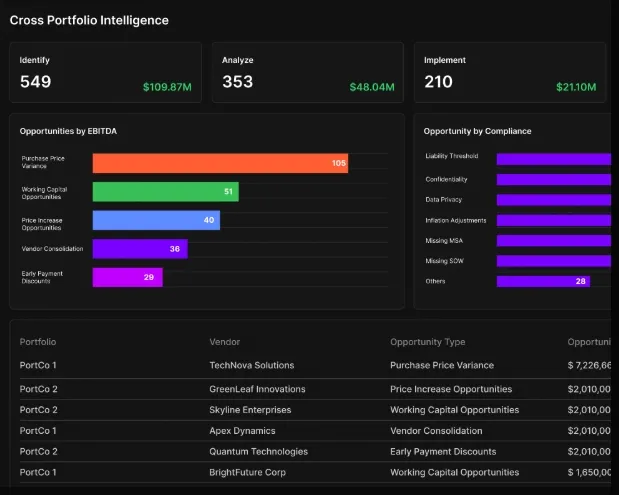Select the Vendor Consolidation bar showing 36

[140, 249]
